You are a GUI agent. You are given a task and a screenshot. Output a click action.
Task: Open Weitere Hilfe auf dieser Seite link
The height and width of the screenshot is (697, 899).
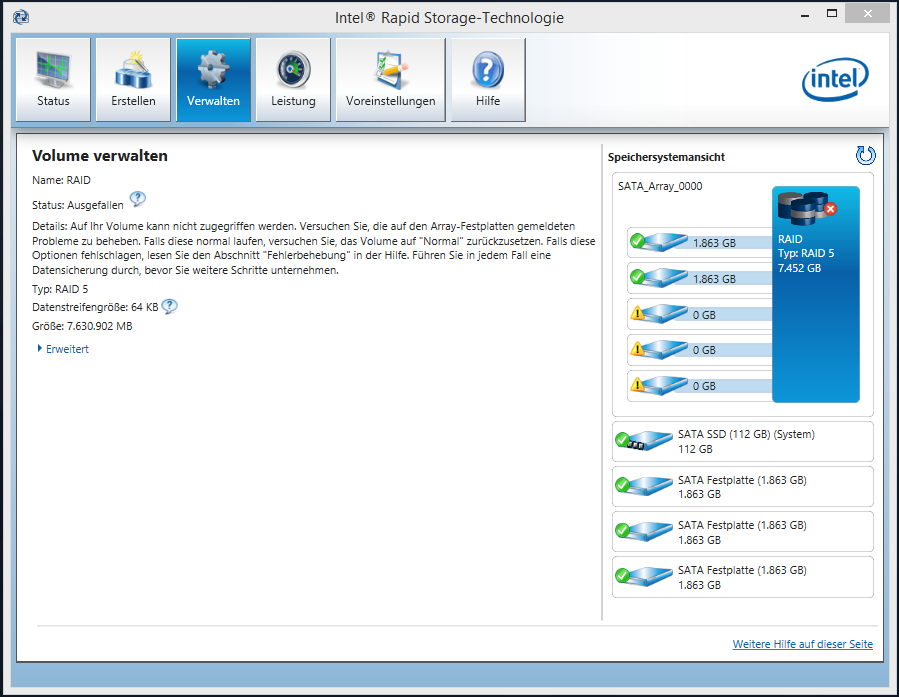(802, 644)
